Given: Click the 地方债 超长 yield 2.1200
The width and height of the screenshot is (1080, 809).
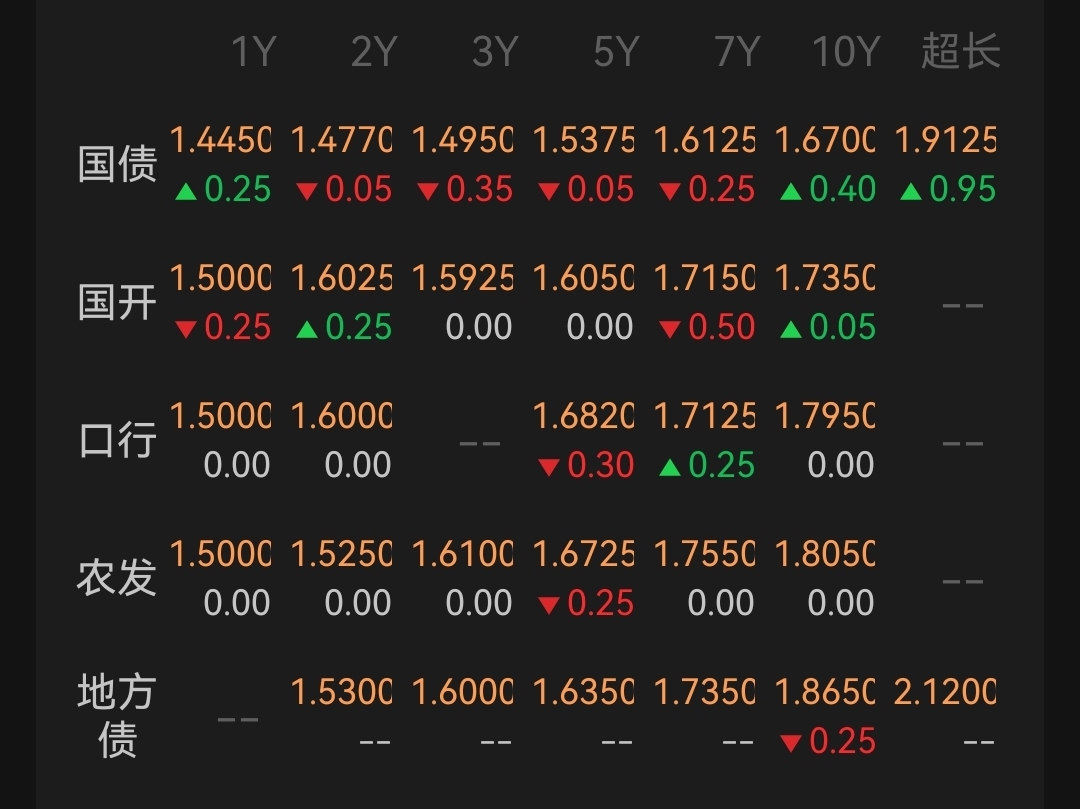Looking at the screenshot, I should 945,692.
